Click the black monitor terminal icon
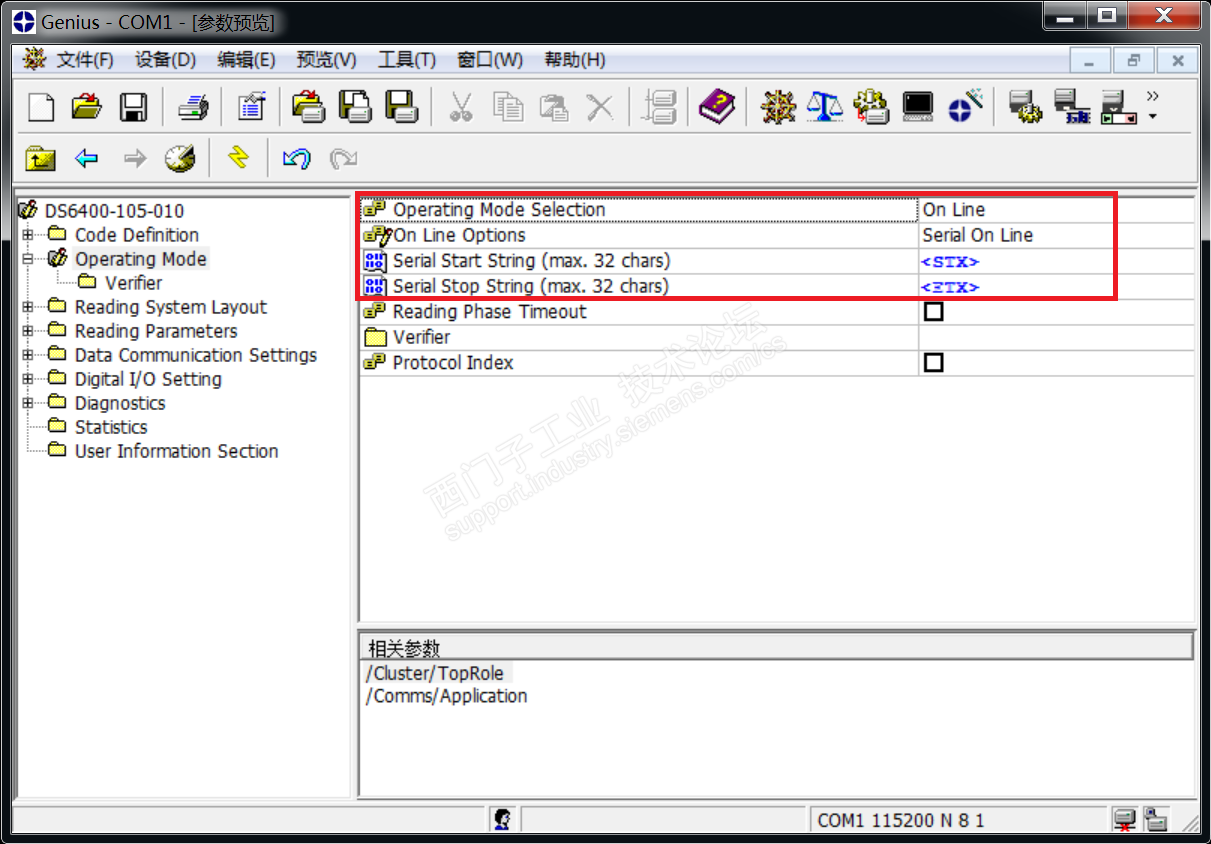Screen dimensions: 1211x844 pyautogui.click(x=917, y=106)
